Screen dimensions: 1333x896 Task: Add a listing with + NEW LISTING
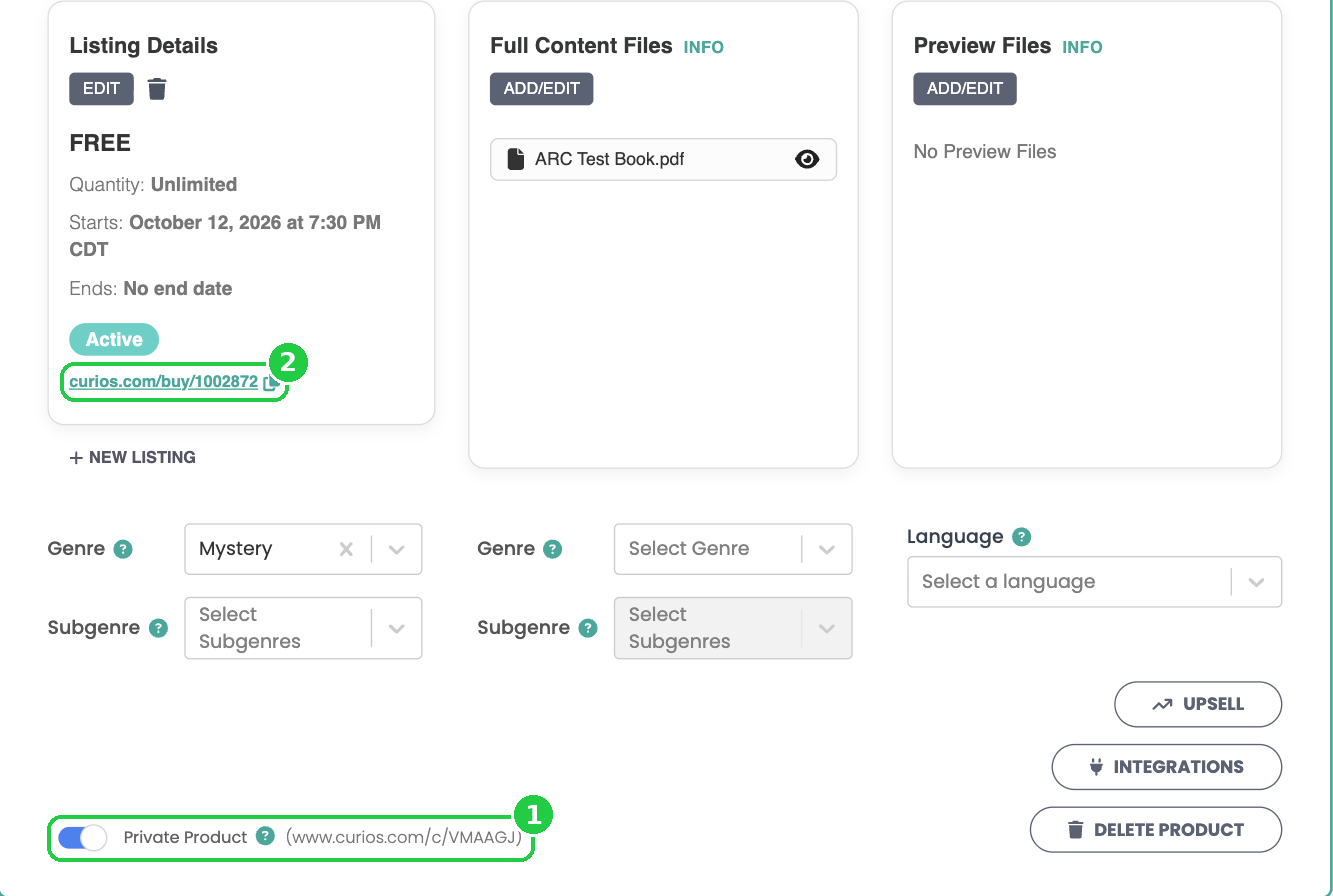tap(132, 457)
